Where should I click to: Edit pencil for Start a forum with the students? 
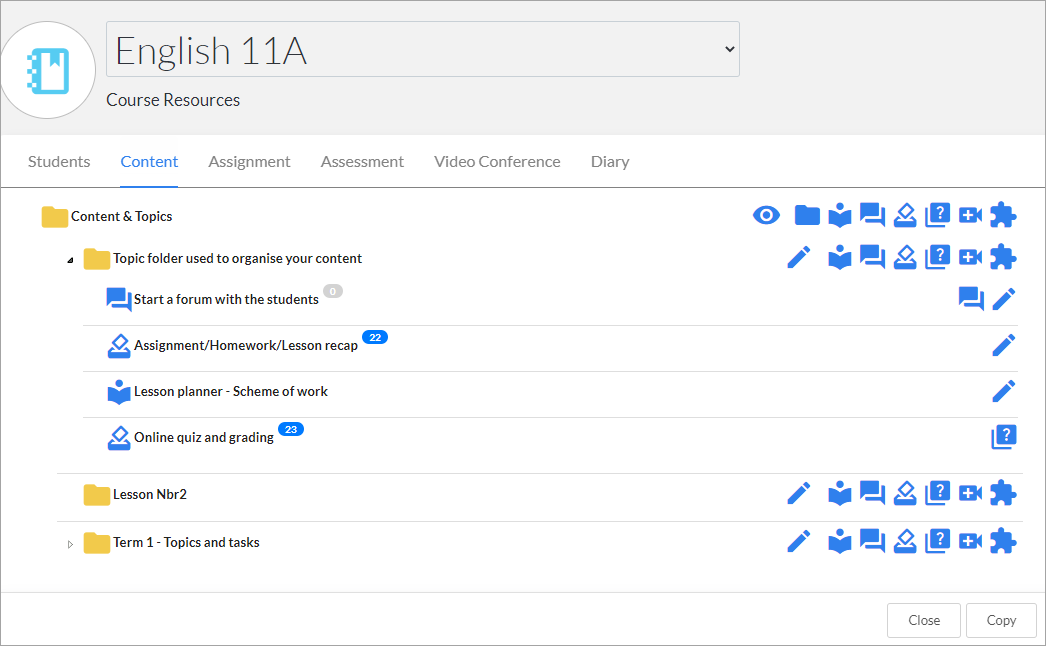coord(1003,299)
